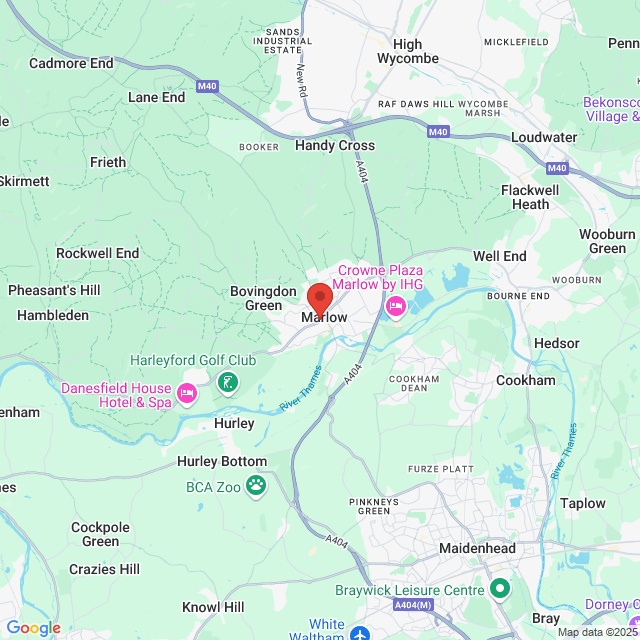Click the A404(M) road shield
Image resolution: width=640 pixels, height=640 pixels.
(413, 605)
